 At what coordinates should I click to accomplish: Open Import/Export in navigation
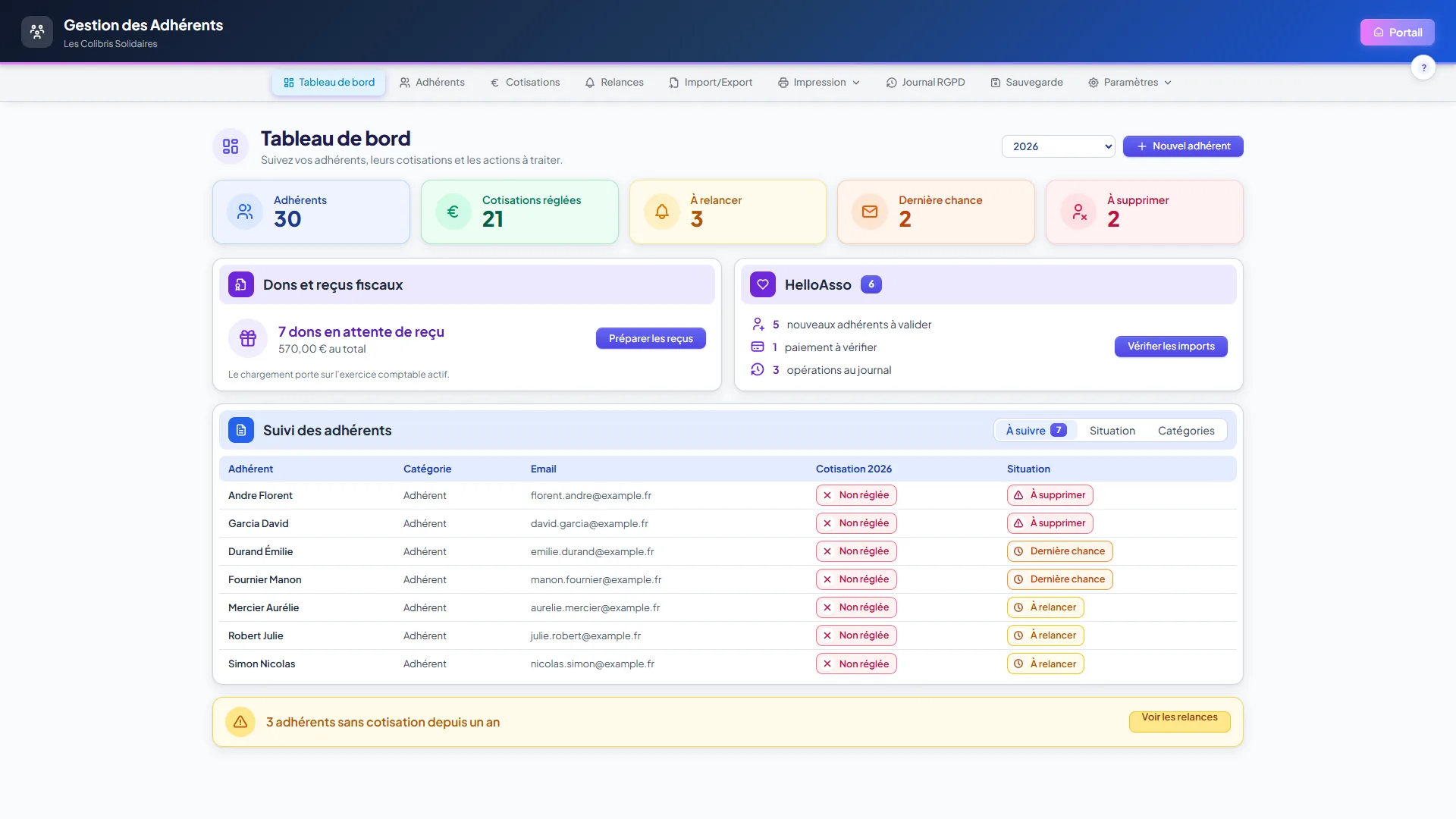pyautogui.click(x=711, y=82)
